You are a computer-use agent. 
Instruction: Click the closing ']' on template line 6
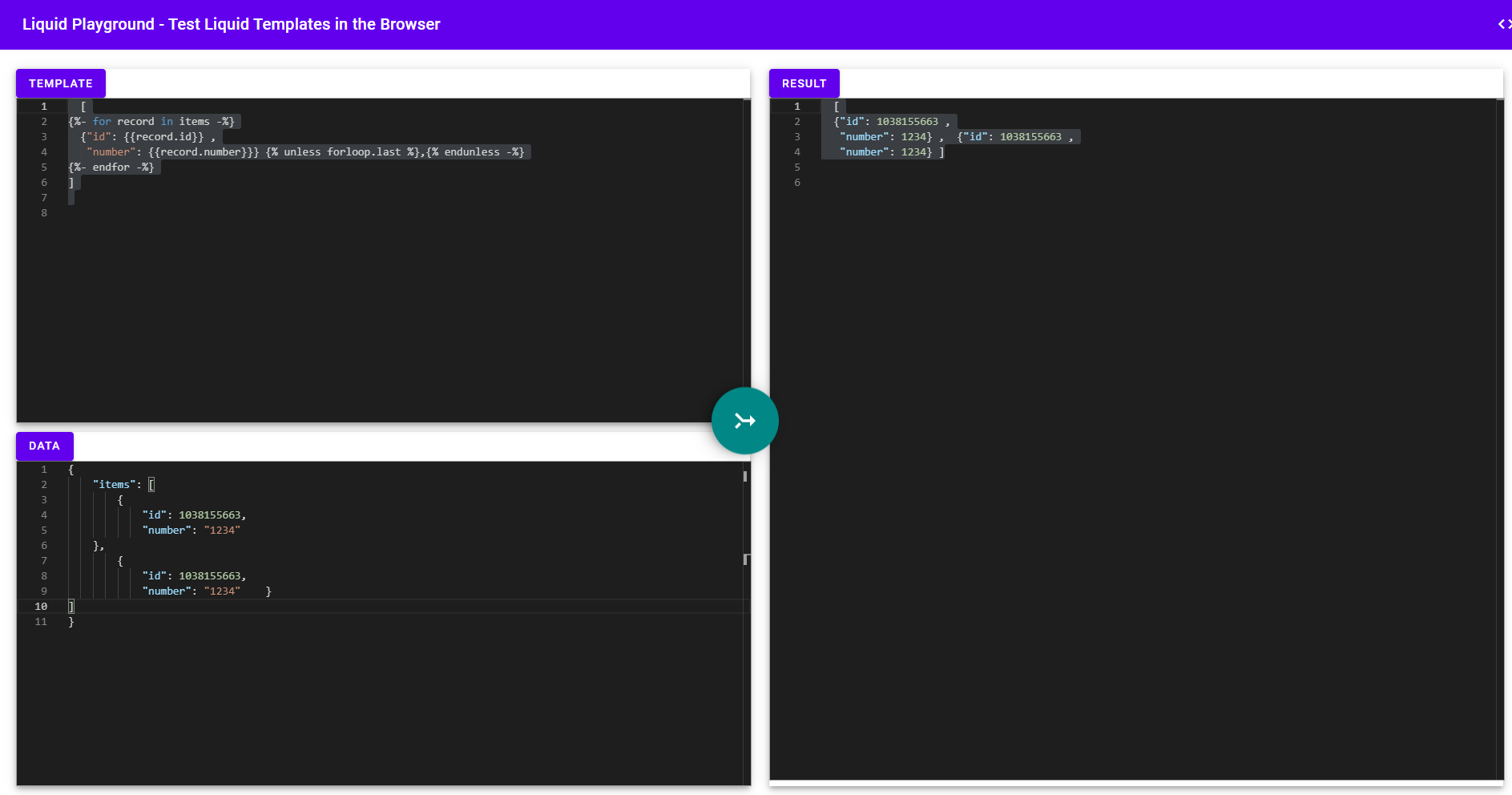(x=71, y=183)
